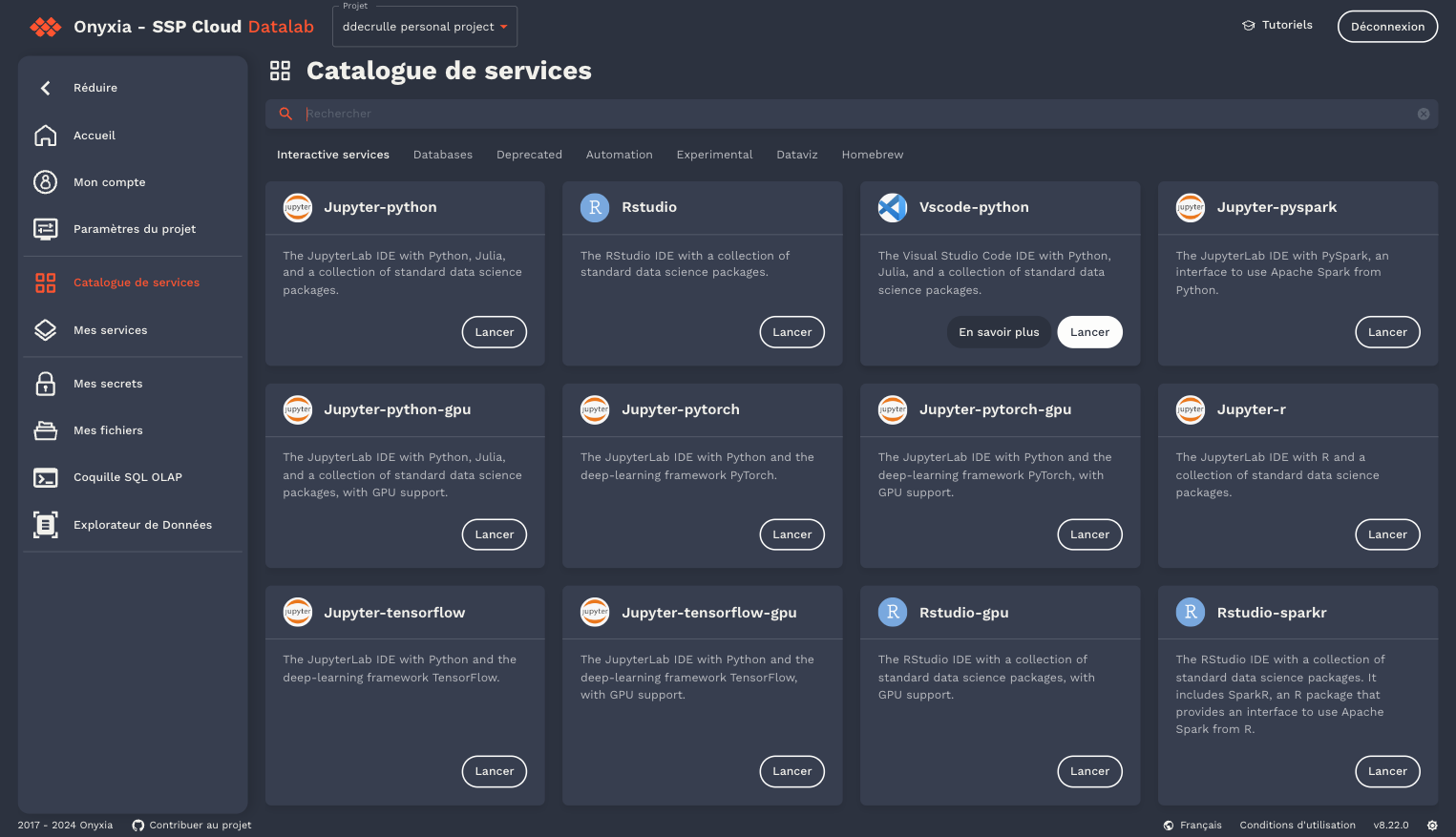The image size is (1456, 837).
Task: Open Paramètres du projet icon
Action: [x=45, y=229]
